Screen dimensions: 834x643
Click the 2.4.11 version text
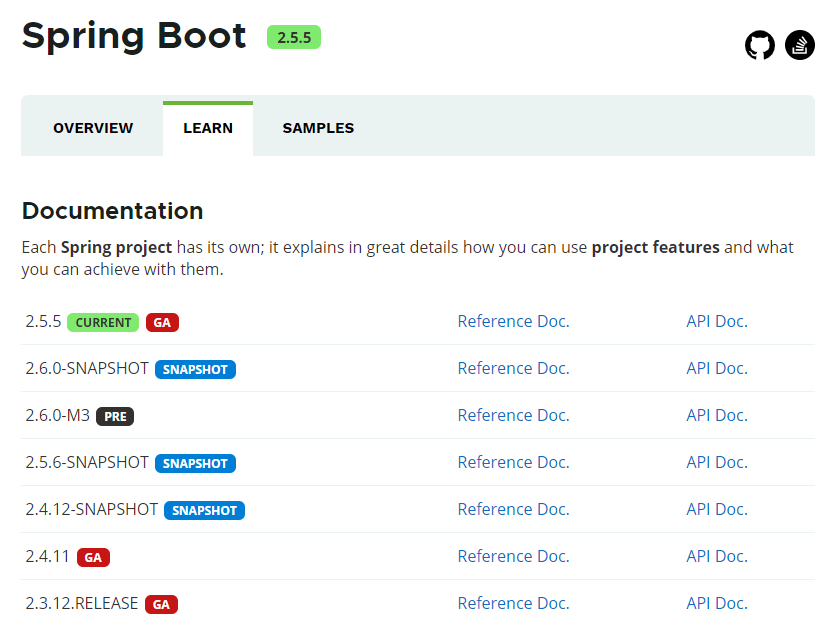tap(47, 556)
